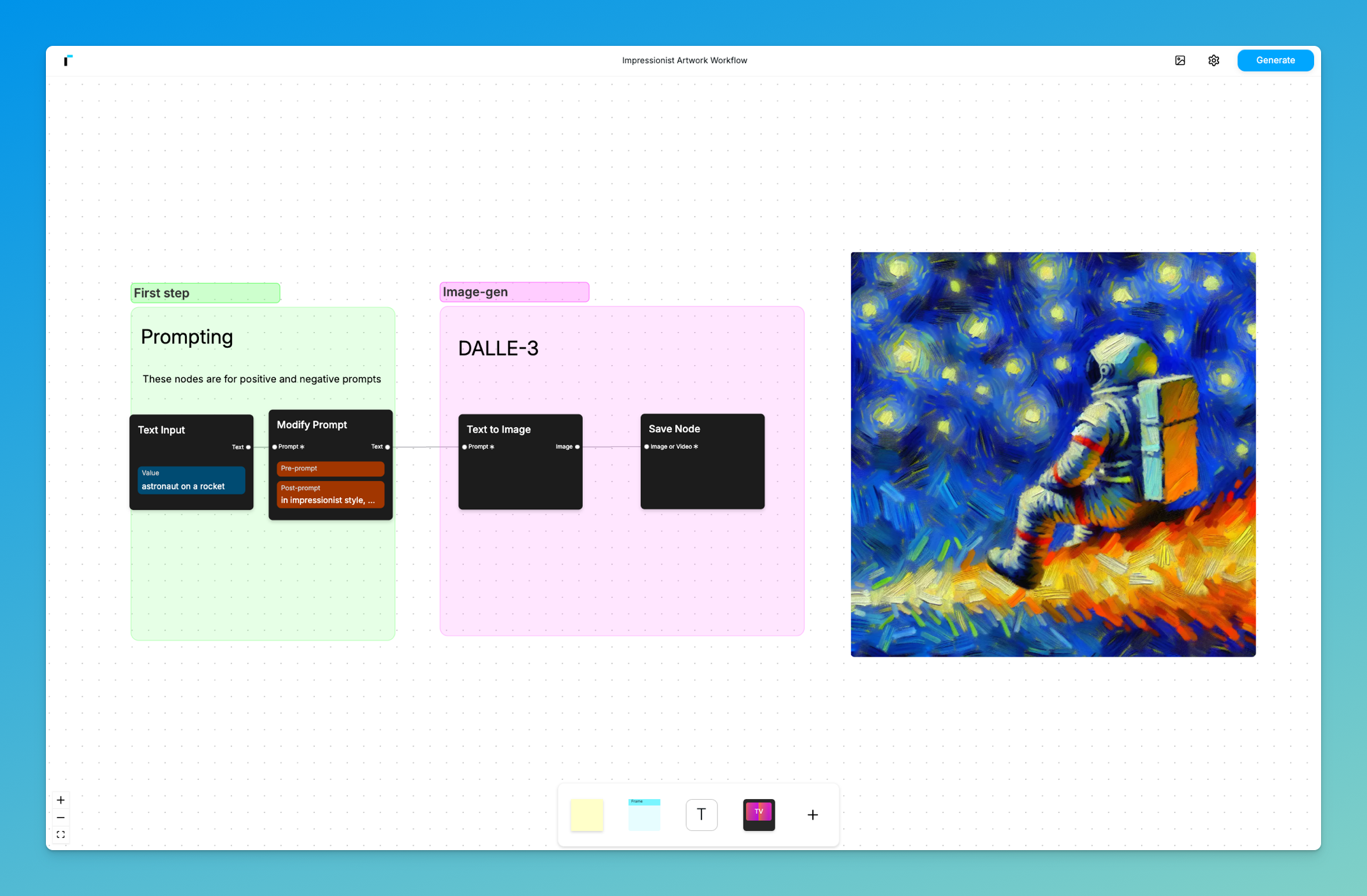Zoom out with the minus control
This screenshot has width=1367, height=896.
[61, 818]
